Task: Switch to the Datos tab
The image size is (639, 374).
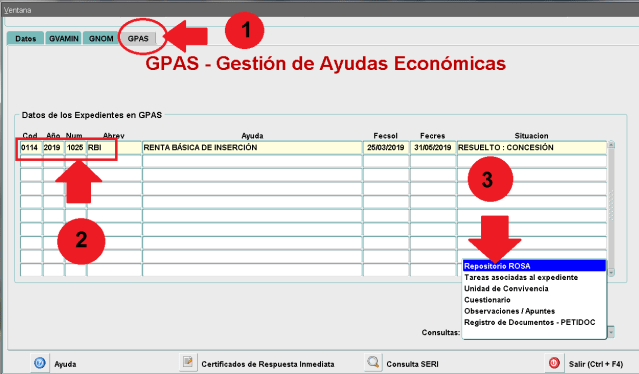Action: (25, 38)
